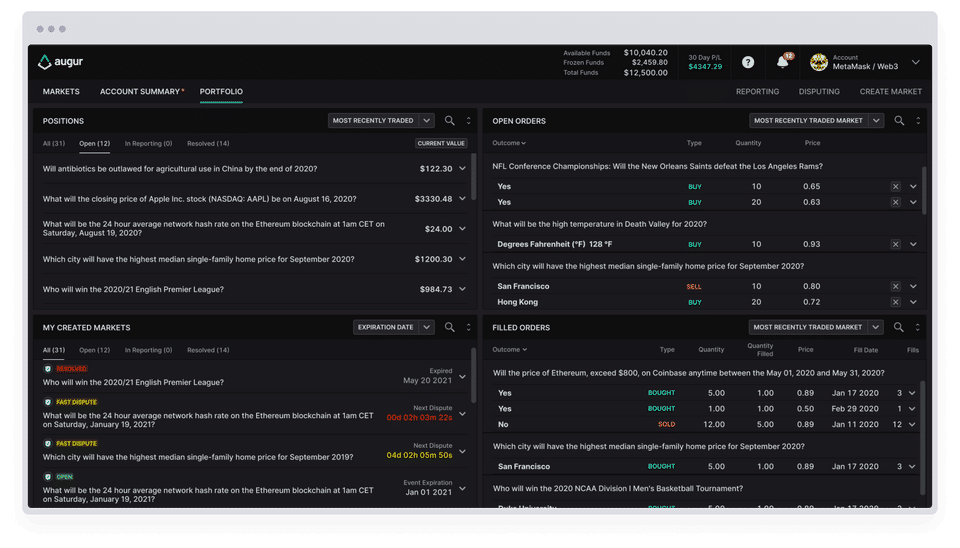Open the help question mark icon

coord(748,62)
